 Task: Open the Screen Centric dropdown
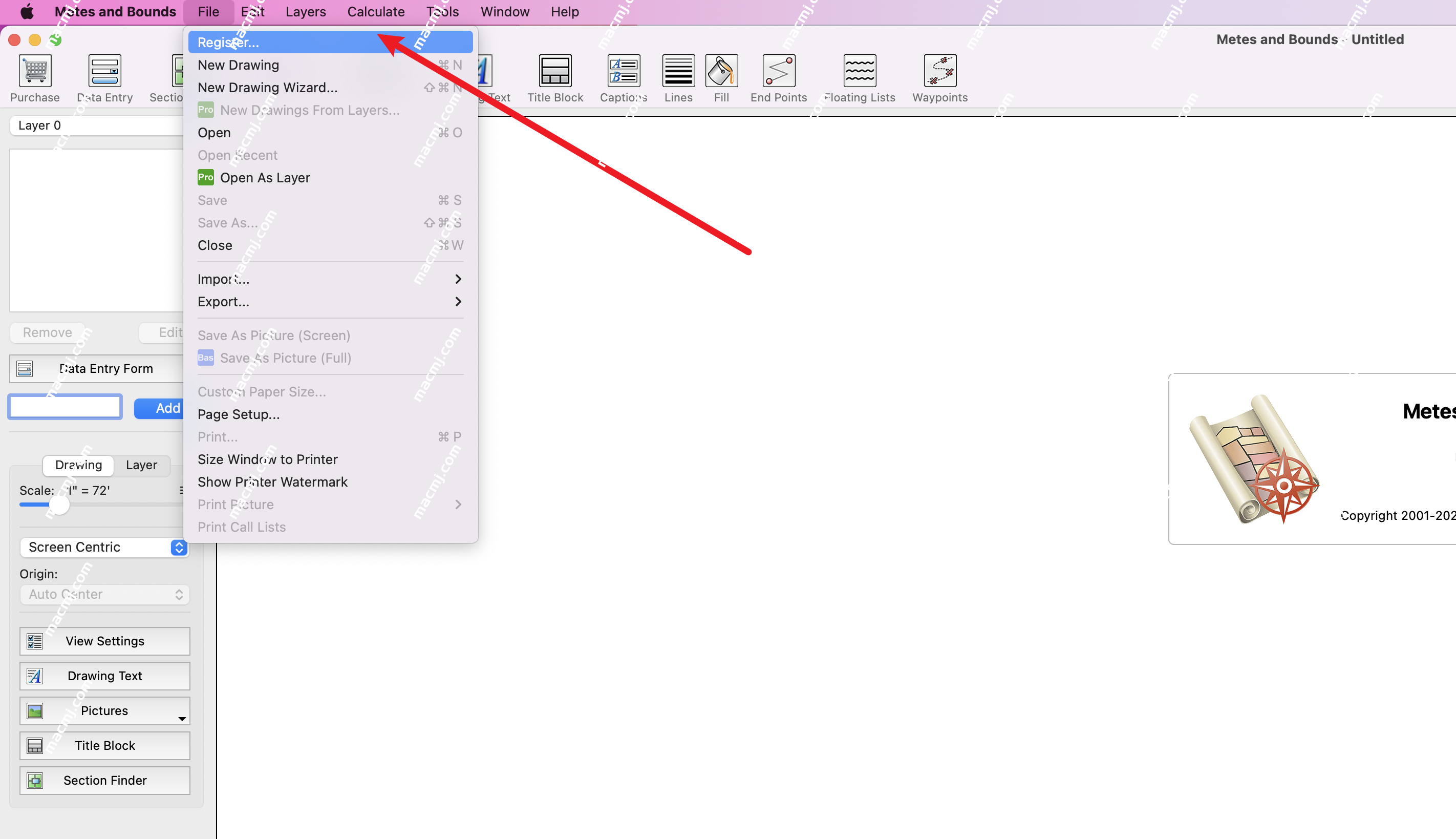[x=105, y=548]
